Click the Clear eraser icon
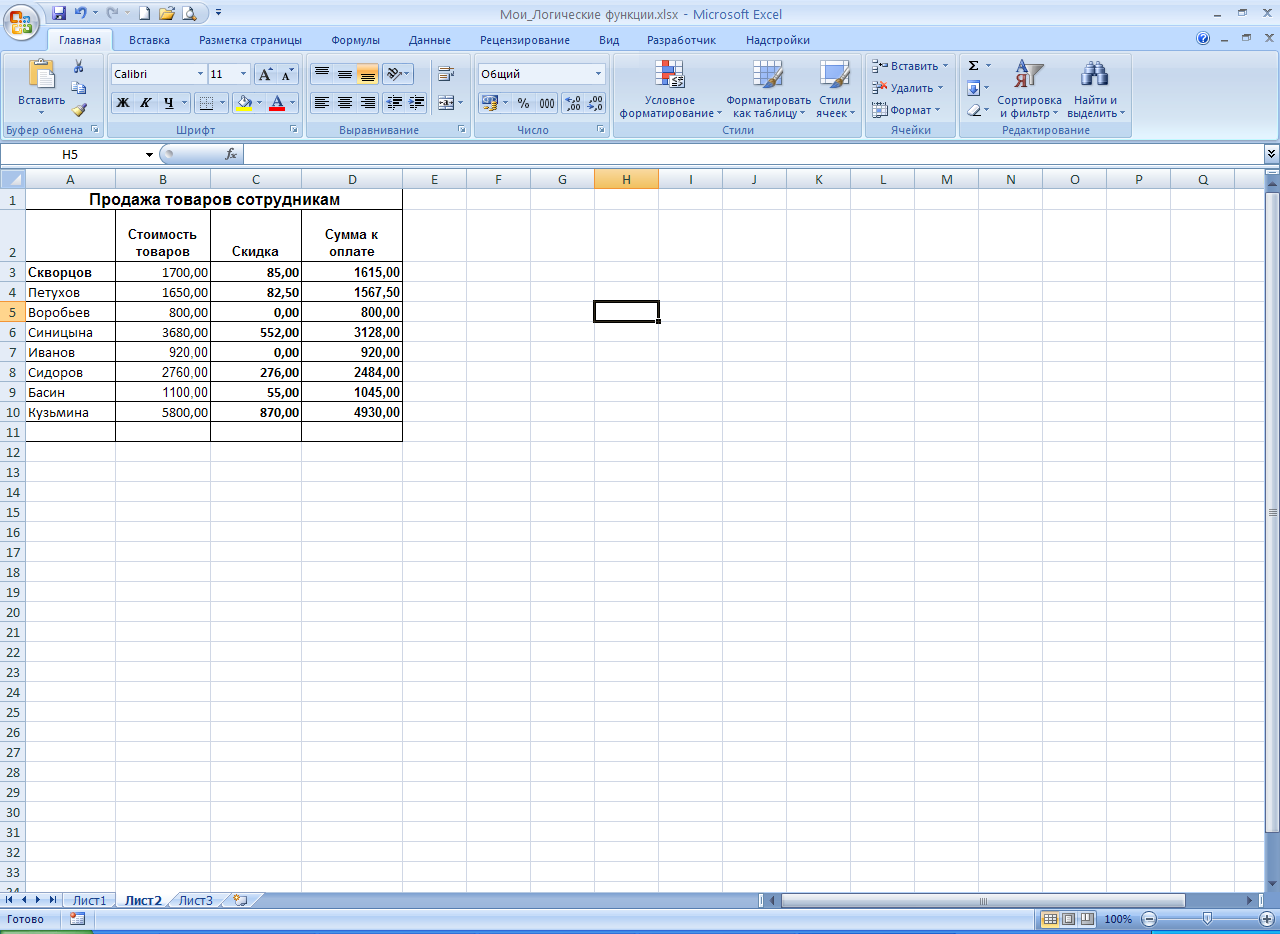Viewport: 1280px width, 934px height. point(973,110)
